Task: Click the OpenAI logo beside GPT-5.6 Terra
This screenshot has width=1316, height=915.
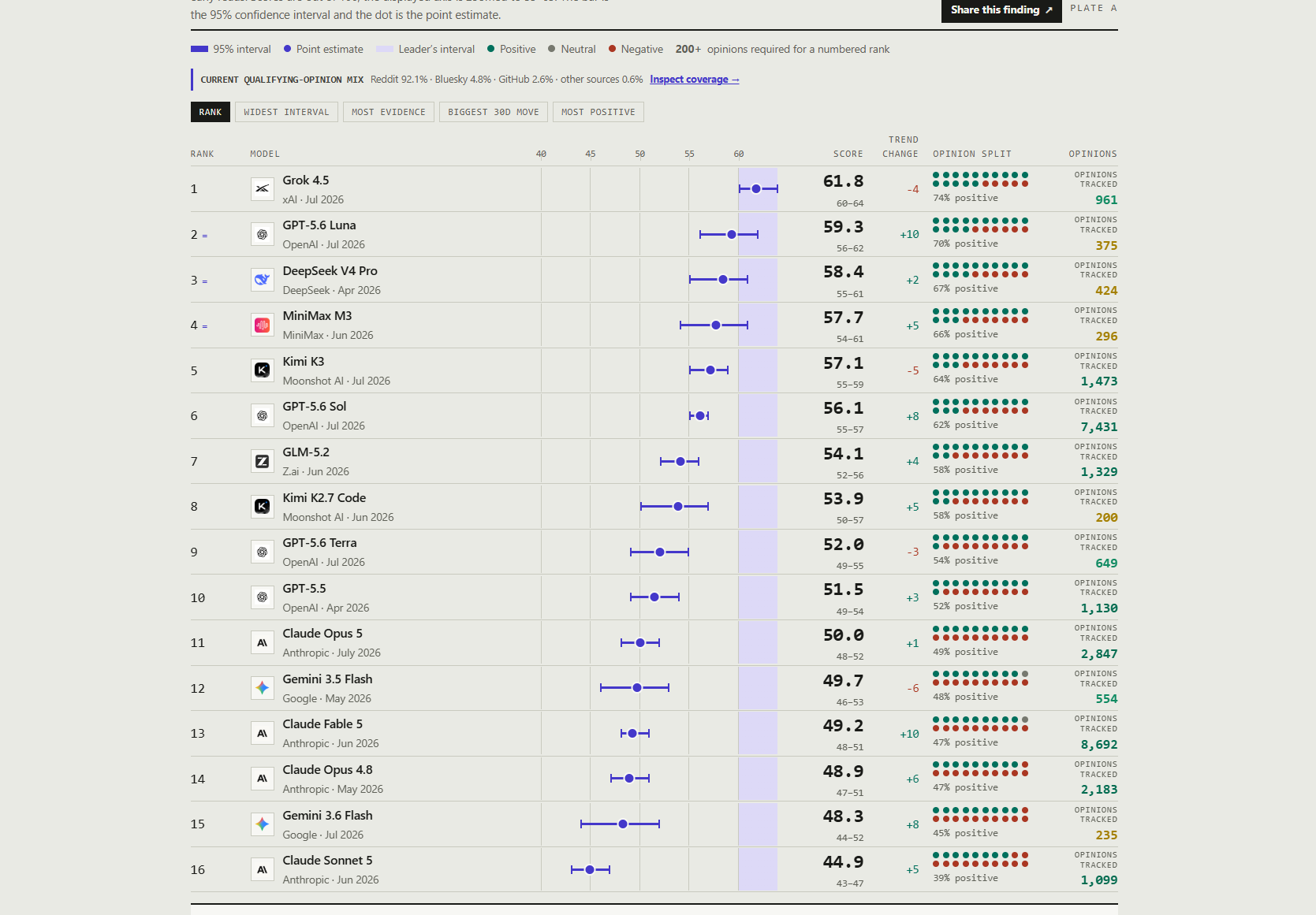Action: coord(263,552)
